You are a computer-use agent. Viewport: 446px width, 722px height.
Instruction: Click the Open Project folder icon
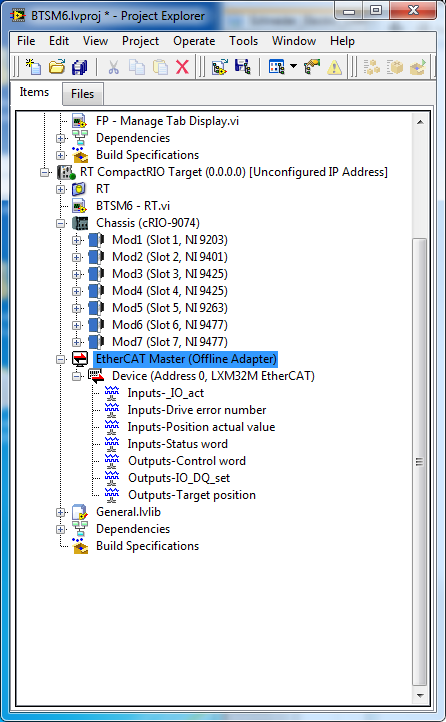[x=57, y=67]
